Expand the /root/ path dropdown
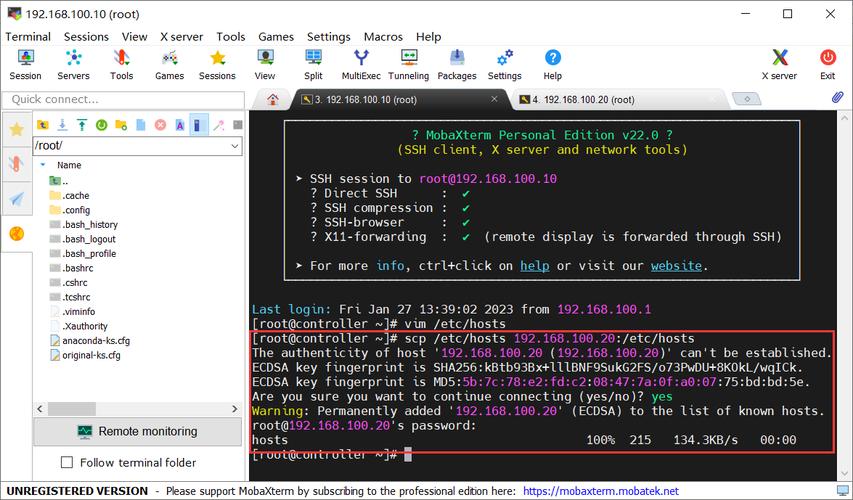Image resolution: width=853 pixels, height=500 pixels. [234, 146]
